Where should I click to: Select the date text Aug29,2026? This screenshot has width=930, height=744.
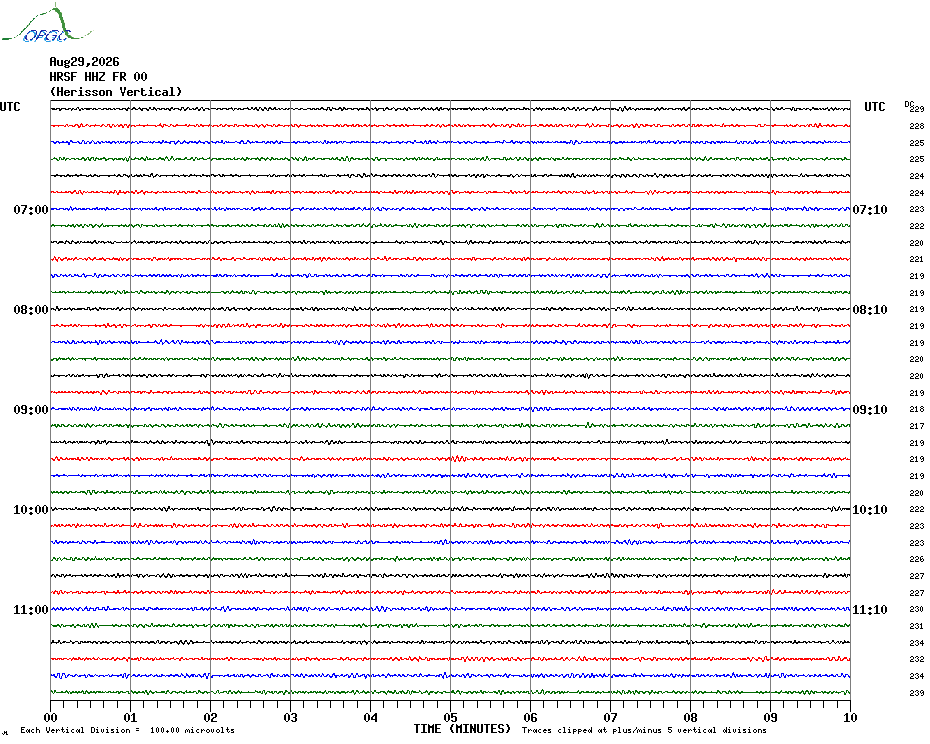[84, 62]
